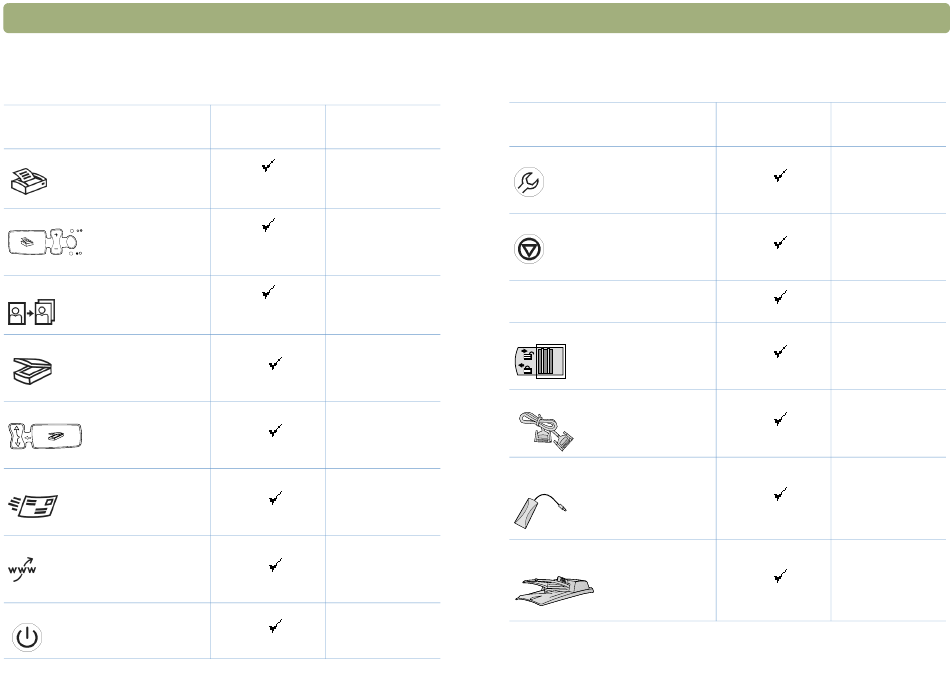This screenshot has height=688, width=950.
Task: Select the lock and unlock panel icon
Action: point(540,362)
